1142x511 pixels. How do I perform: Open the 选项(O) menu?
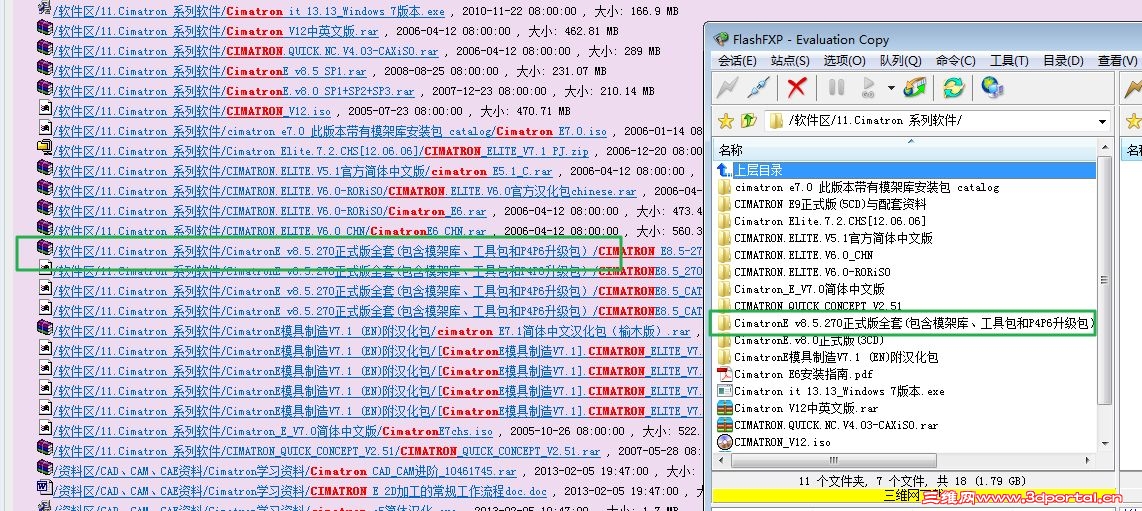tap(845, 60)
